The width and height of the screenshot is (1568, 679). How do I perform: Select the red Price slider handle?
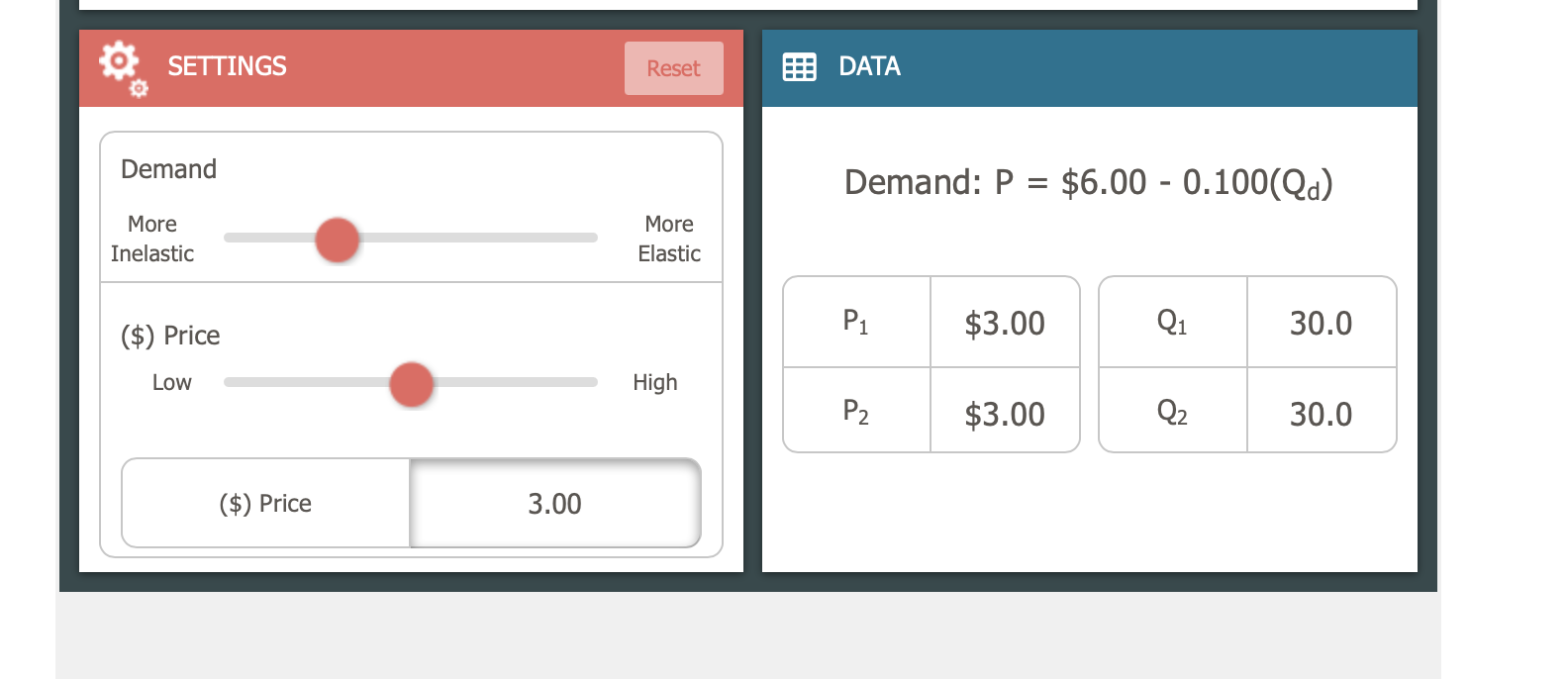tap(411, 384)
